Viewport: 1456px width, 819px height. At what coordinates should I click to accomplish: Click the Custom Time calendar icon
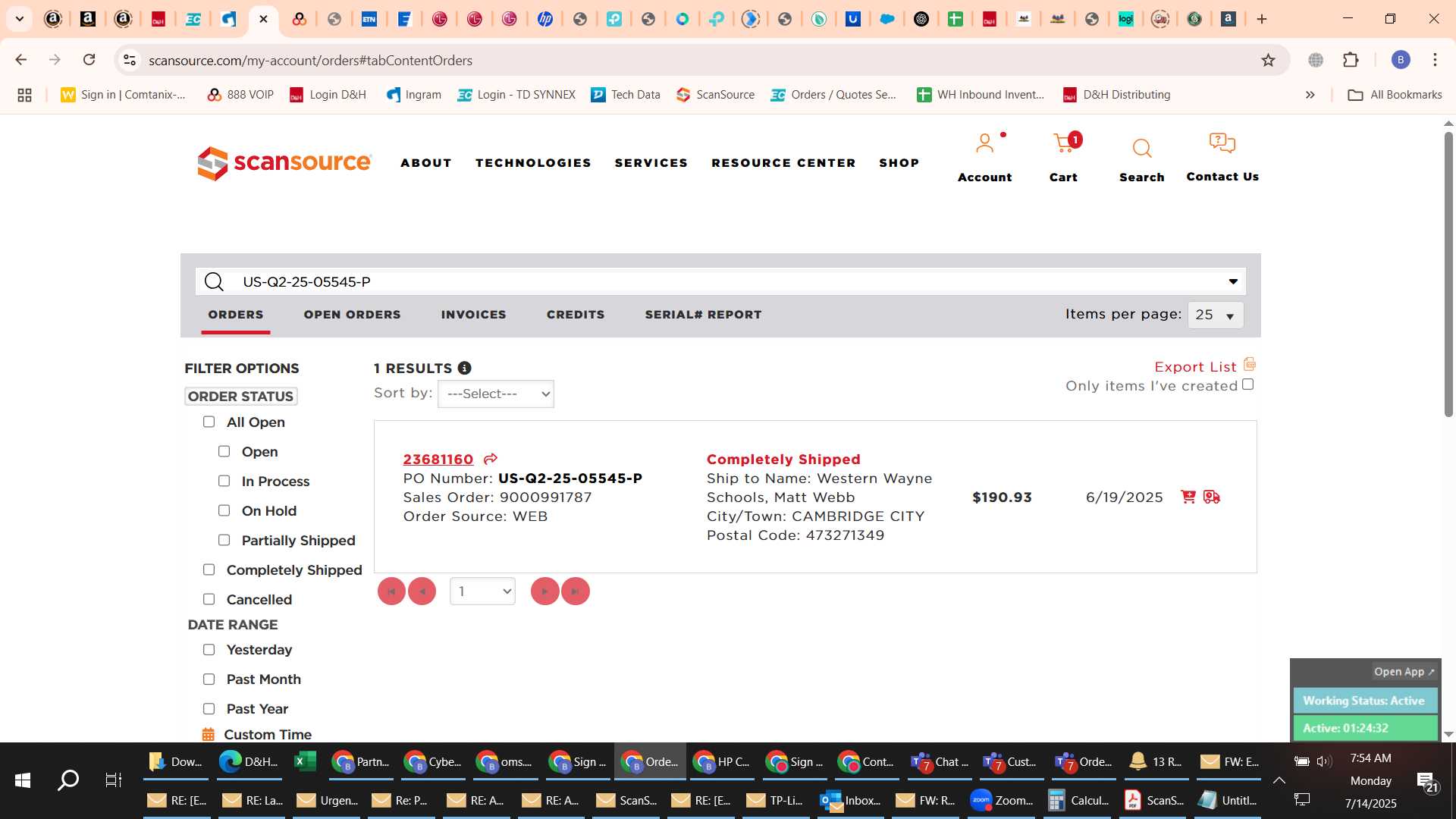pos(209,734)
